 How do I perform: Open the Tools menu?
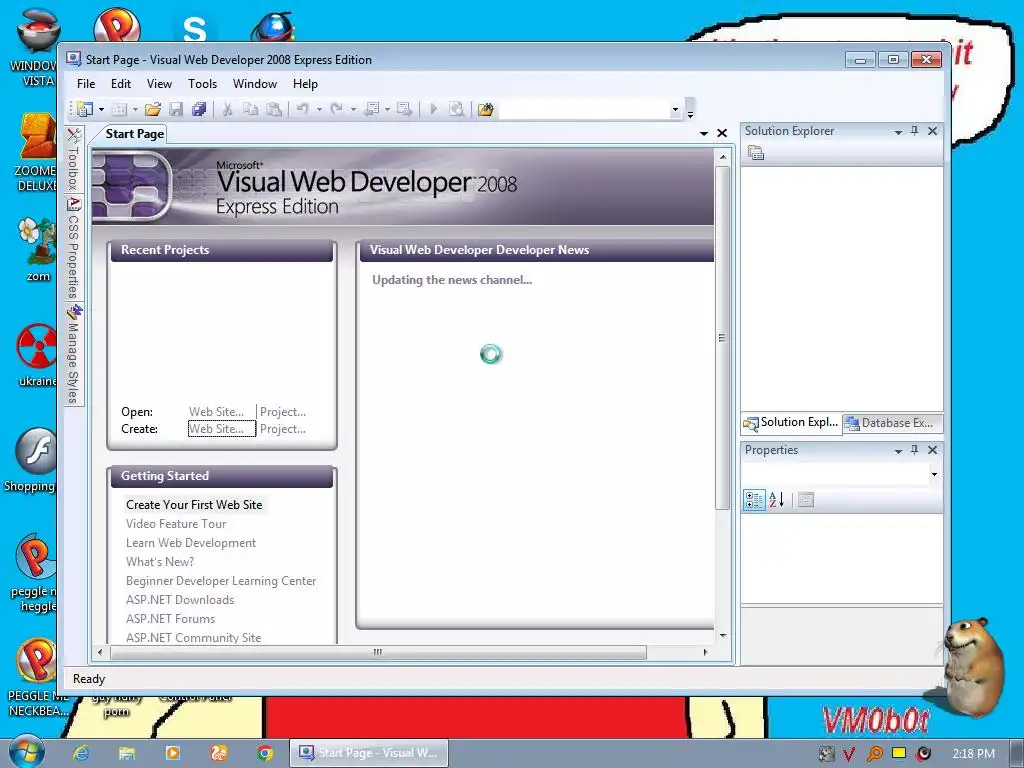tap(202, 84)
